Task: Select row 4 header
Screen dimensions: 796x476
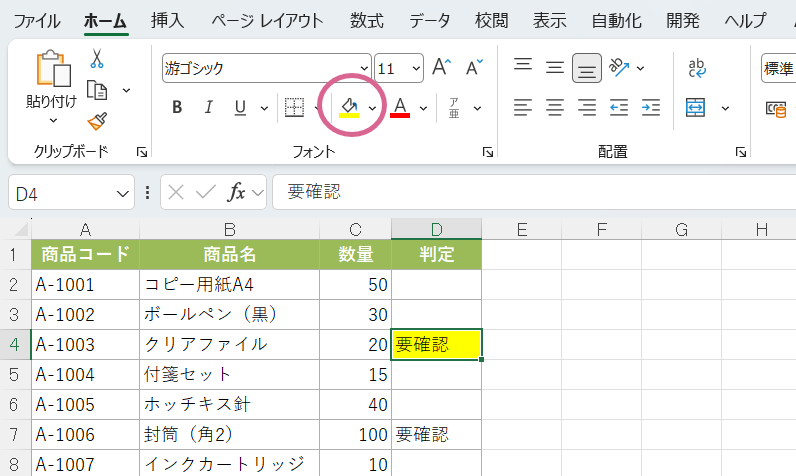Action: point(15,345)
